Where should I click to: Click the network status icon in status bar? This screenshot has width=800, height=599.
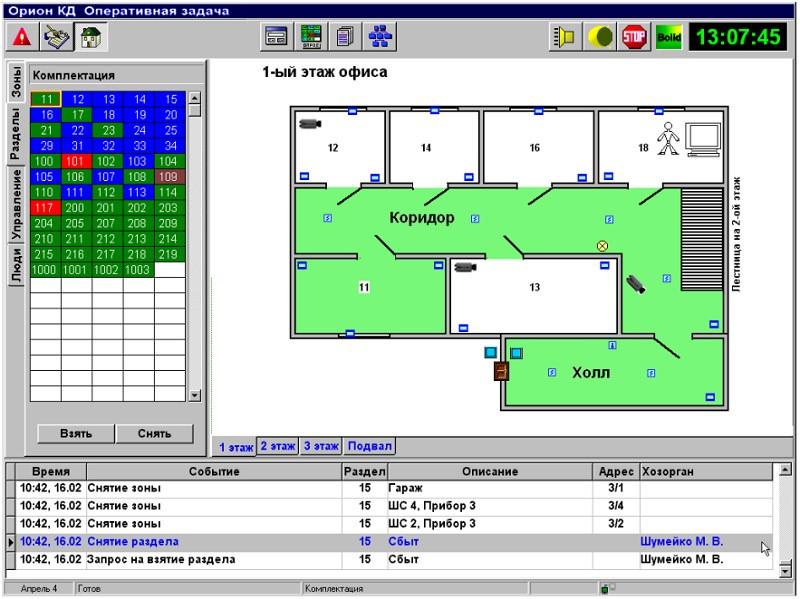(x=607, y=588)
